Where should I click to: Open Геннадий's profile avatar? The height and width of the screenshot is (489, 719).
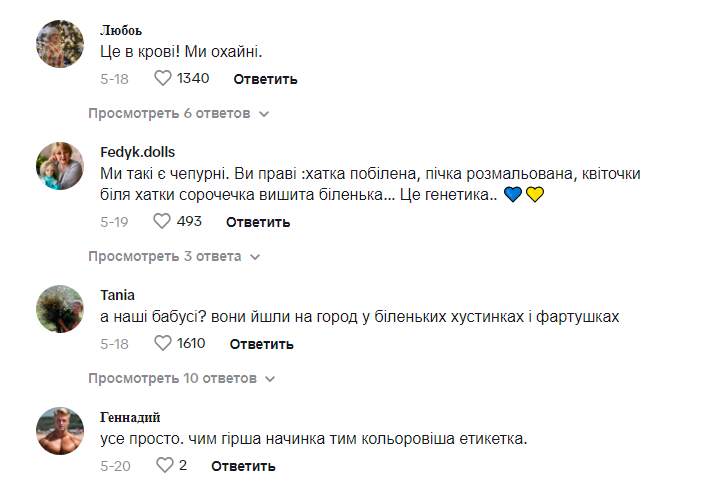(x=60, y=431)
